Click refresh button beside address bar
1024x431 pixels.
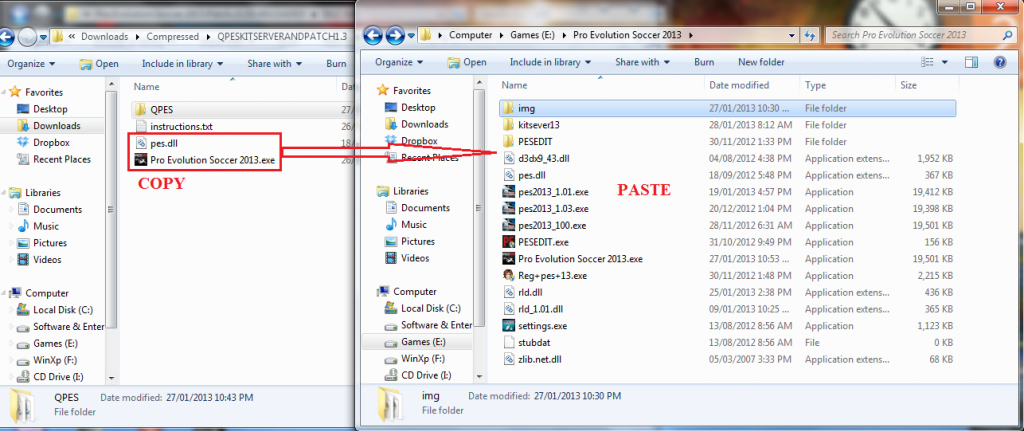(x=811, y=35)
